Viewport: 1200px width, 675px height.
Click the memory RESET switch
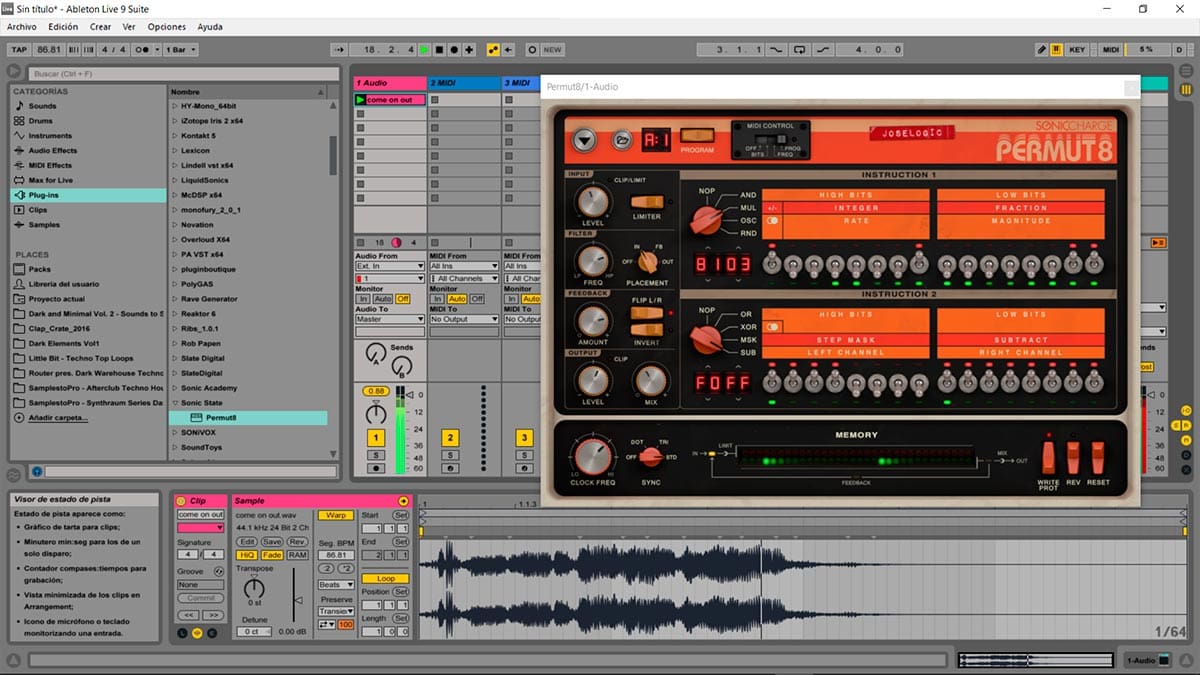1098,457
